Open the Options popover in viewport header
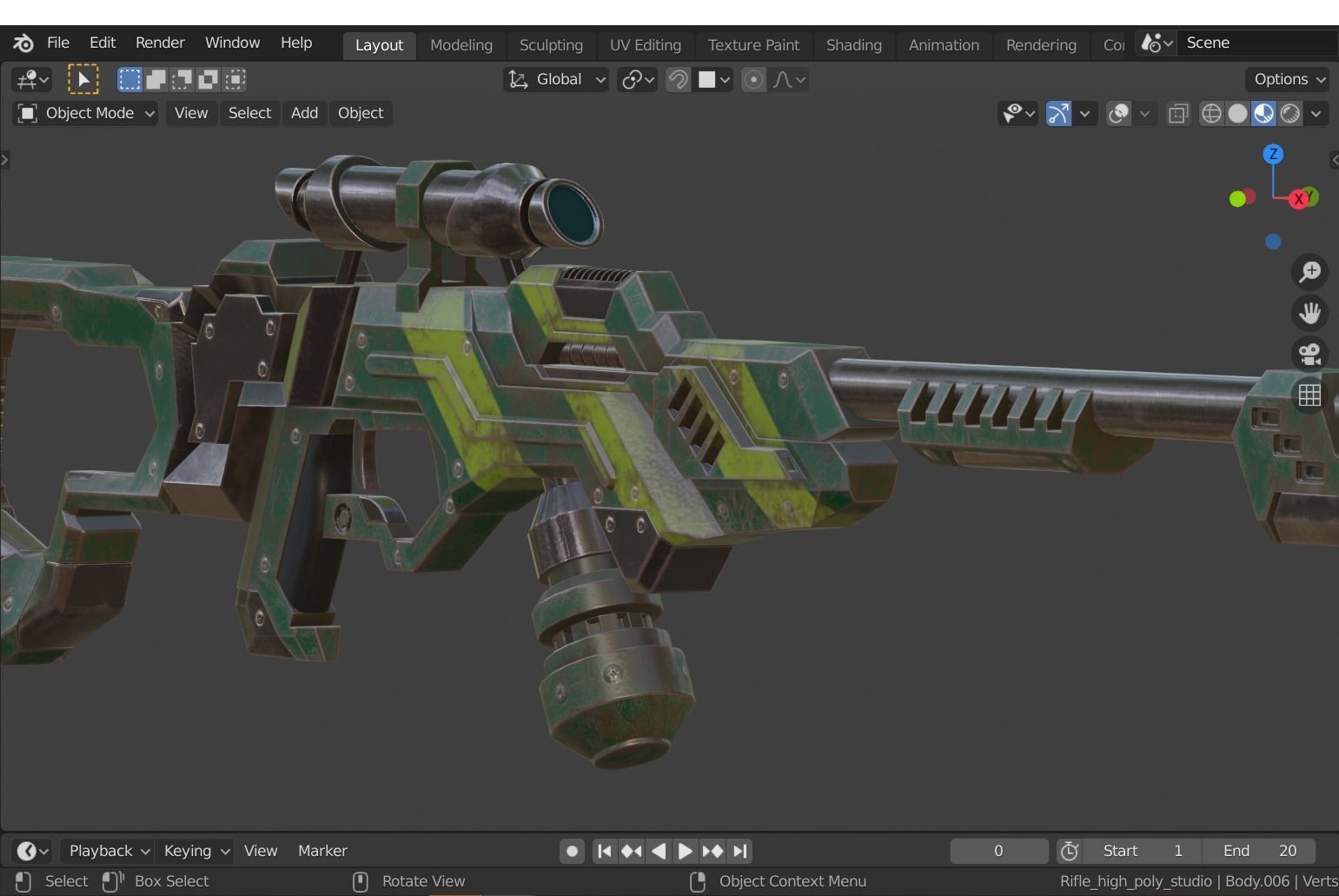 [x=1287, y=79]
